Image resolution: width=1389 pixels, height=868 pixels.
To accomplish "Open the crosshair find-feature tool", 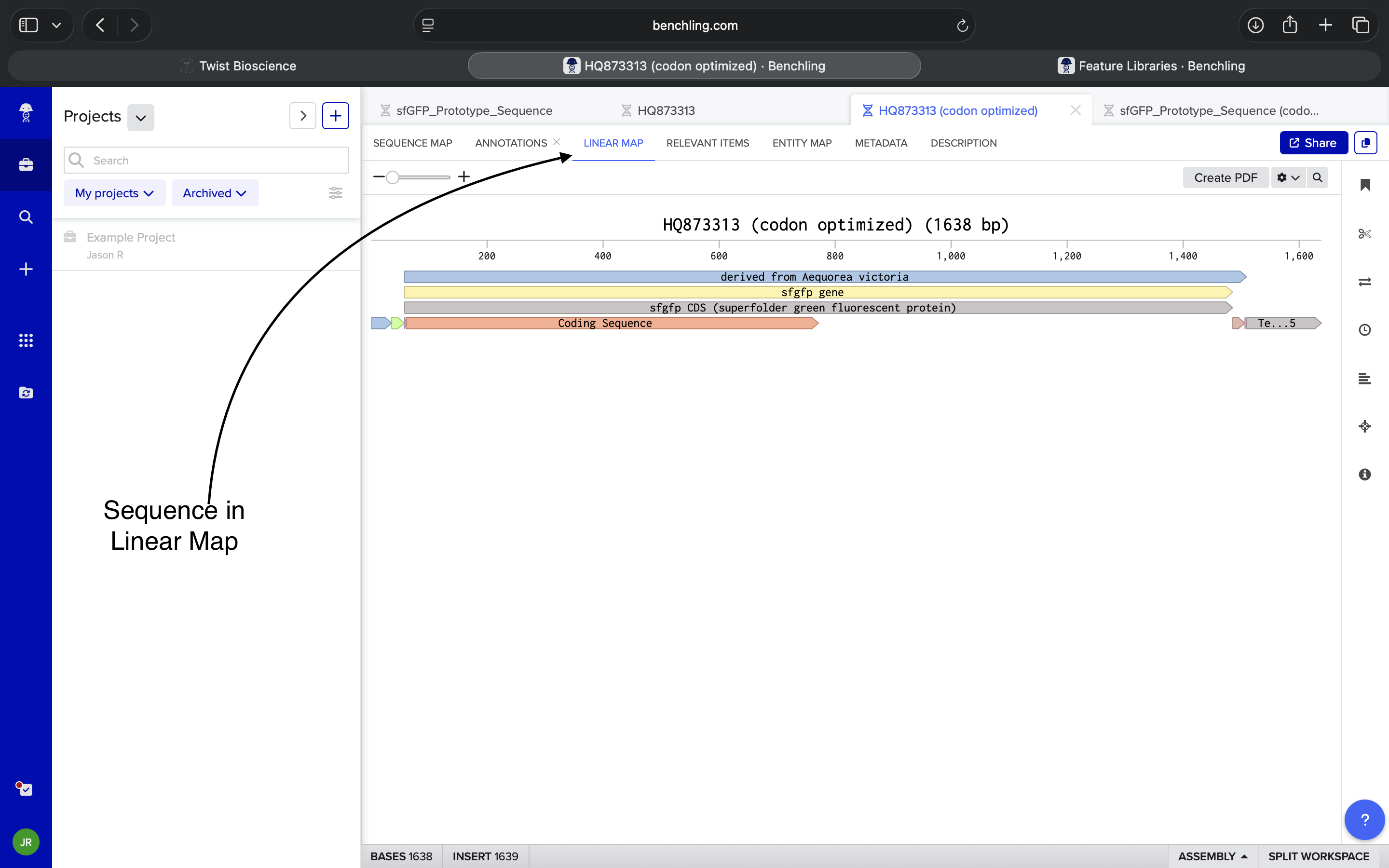I will click(x=1365, y=426).
